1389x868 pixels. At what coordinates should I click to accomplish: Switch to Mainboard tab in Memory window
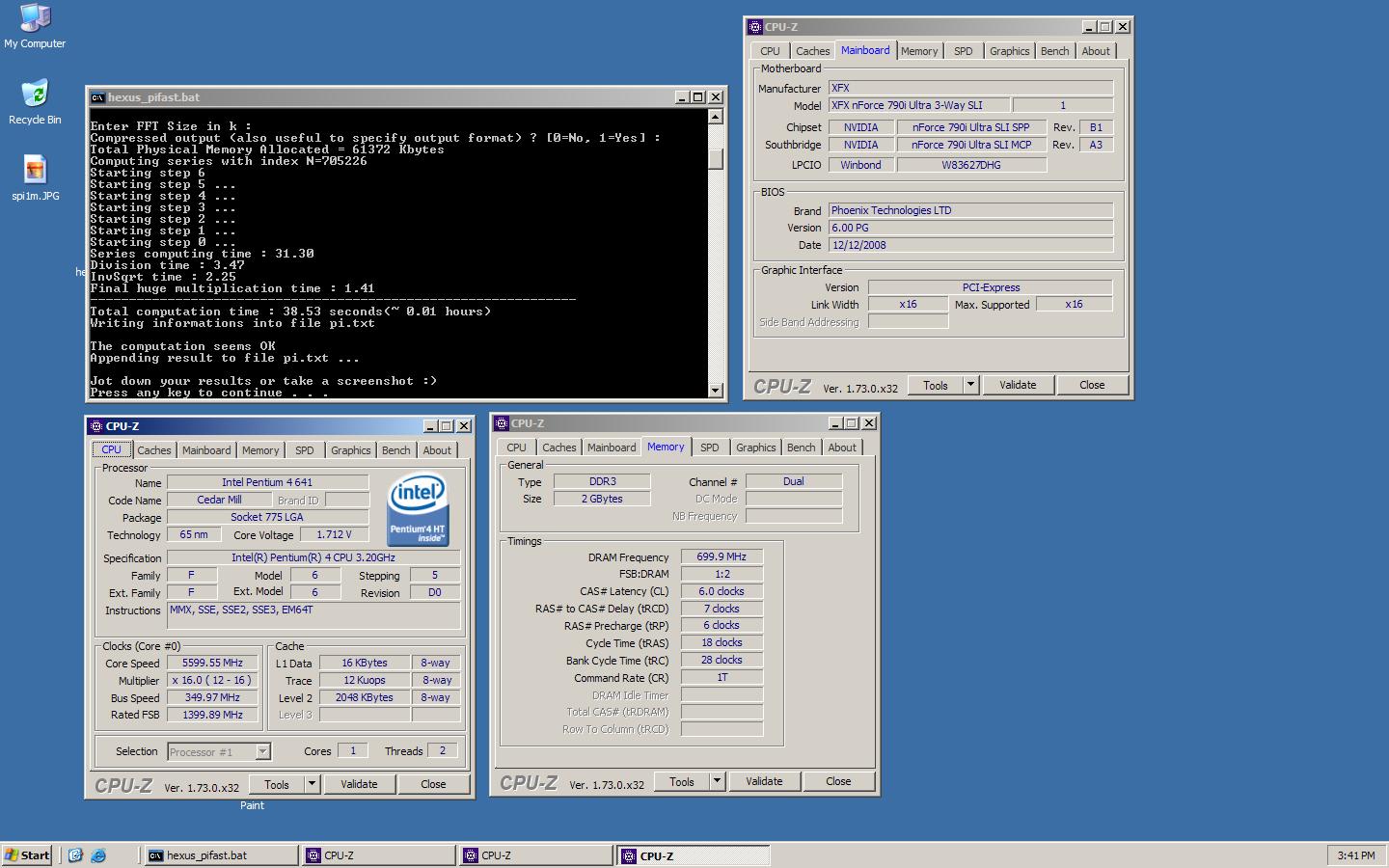[x=612, y=448]
